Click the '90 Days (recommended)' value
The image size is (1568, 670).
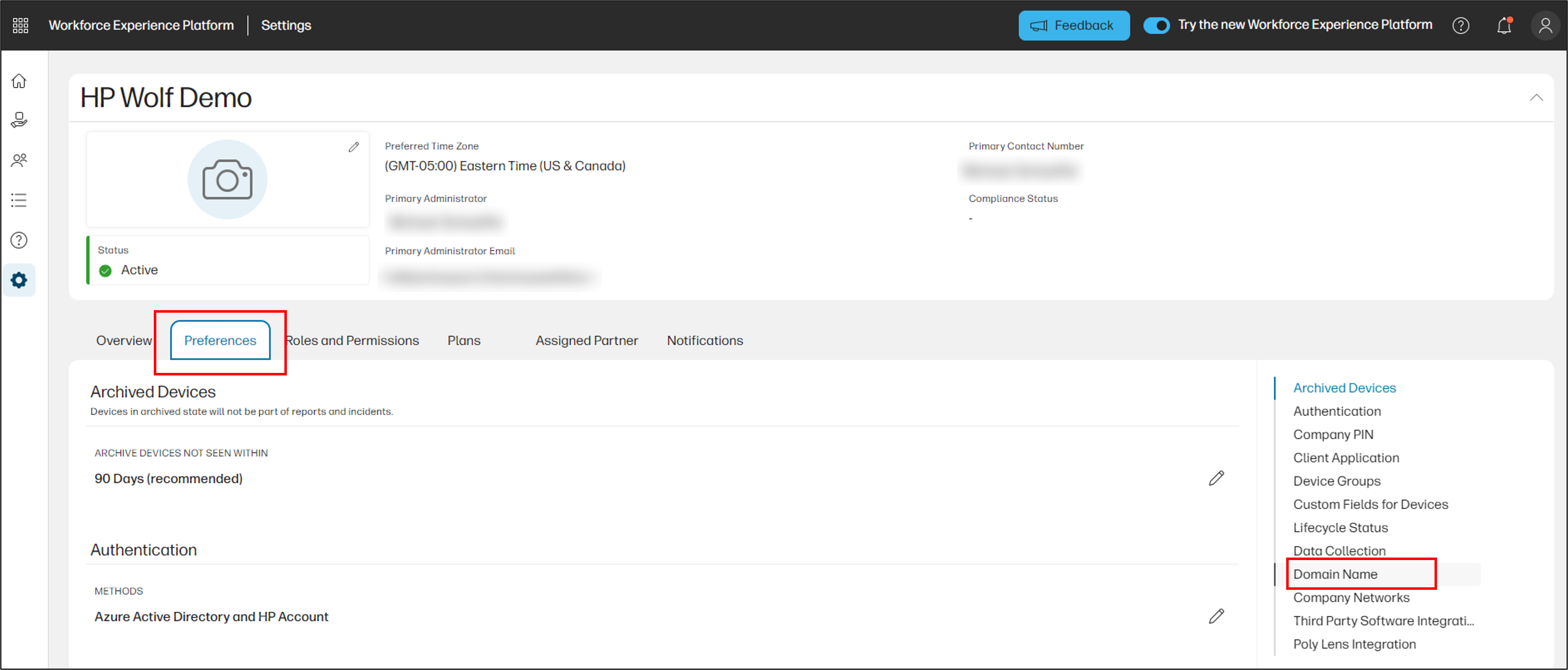coord(169,478)
